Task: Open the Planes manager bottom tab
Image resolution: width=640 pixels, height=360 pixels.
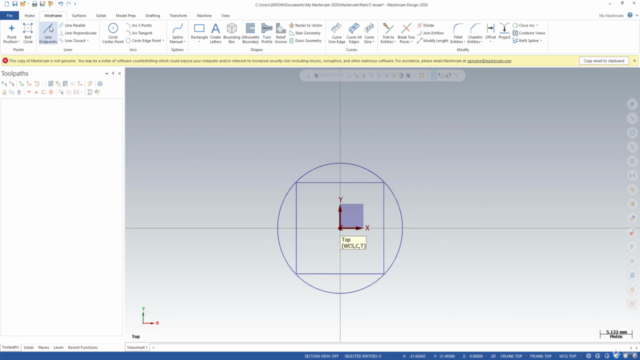Action: (44, 347)
